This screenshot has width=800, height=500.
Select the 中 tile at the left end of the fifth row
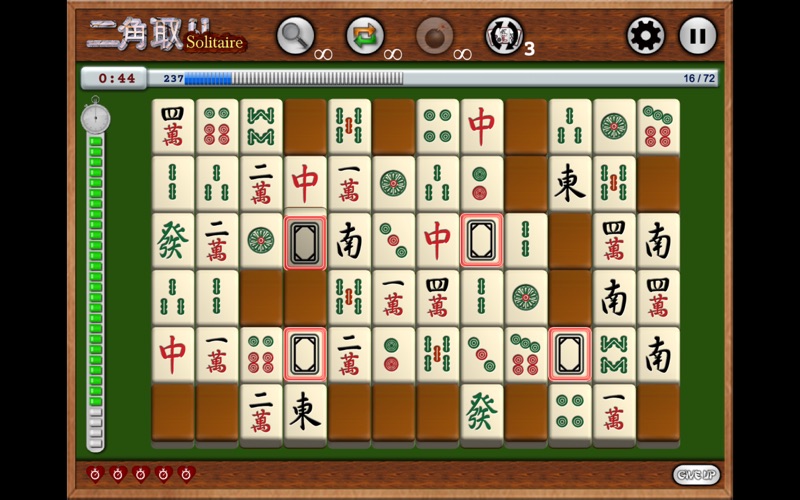(172, 355)
